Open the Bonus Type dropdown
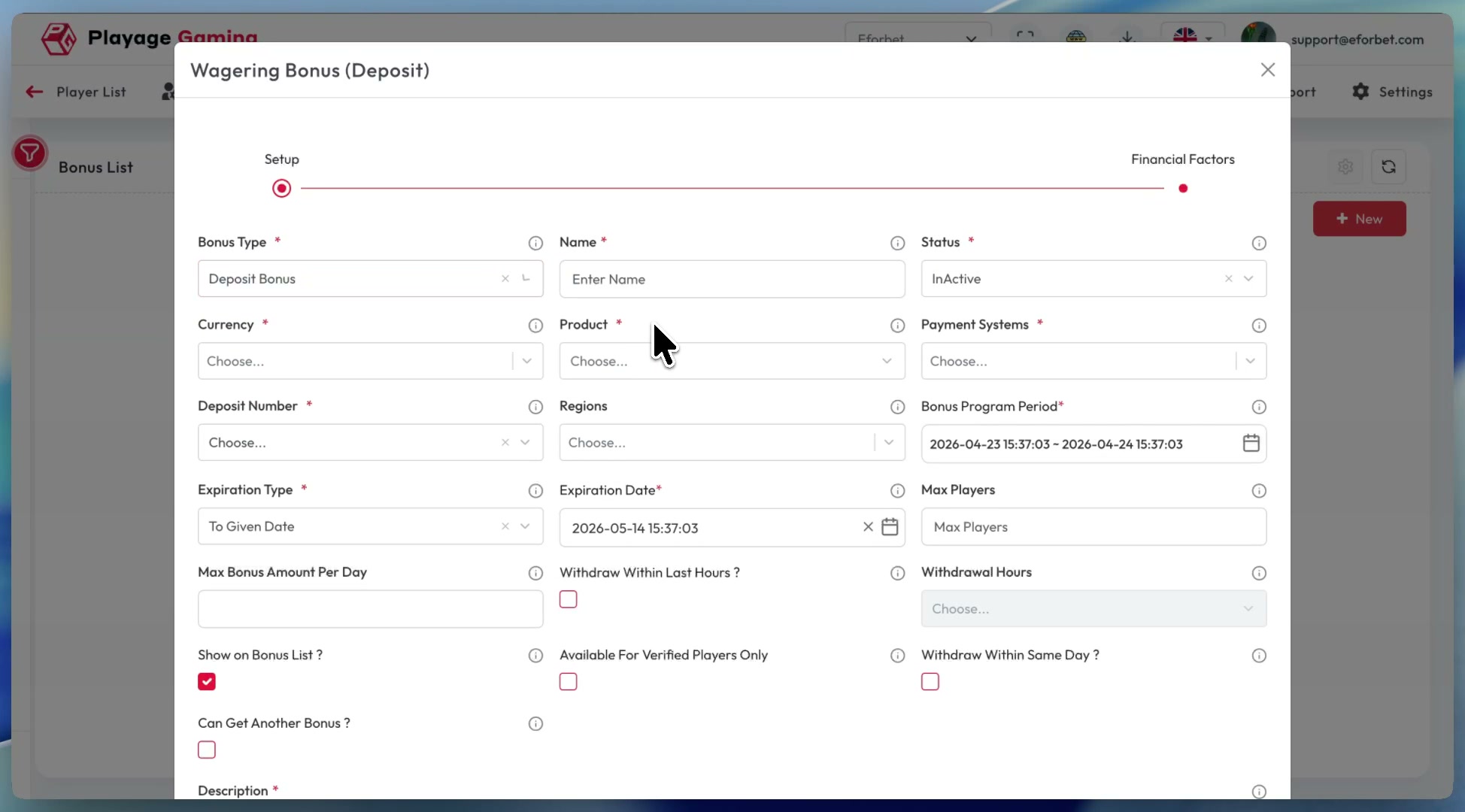The height and width of the screenshot is (812, 1465). 370,278
